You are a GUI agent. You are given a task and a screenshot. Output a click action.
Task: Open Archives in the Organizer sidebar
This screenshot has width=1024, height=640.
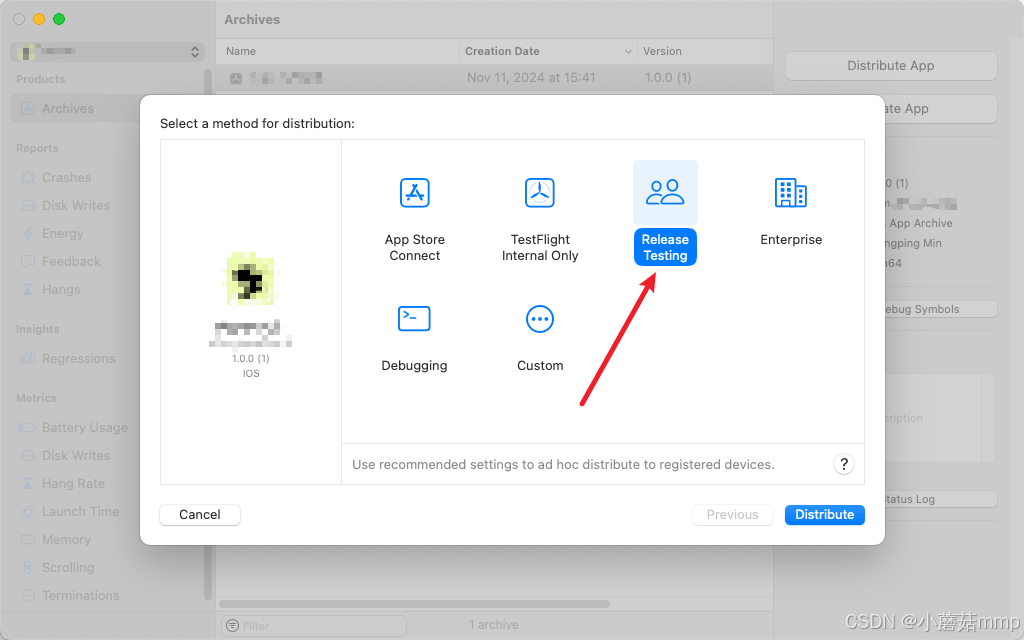pos(68,108)
